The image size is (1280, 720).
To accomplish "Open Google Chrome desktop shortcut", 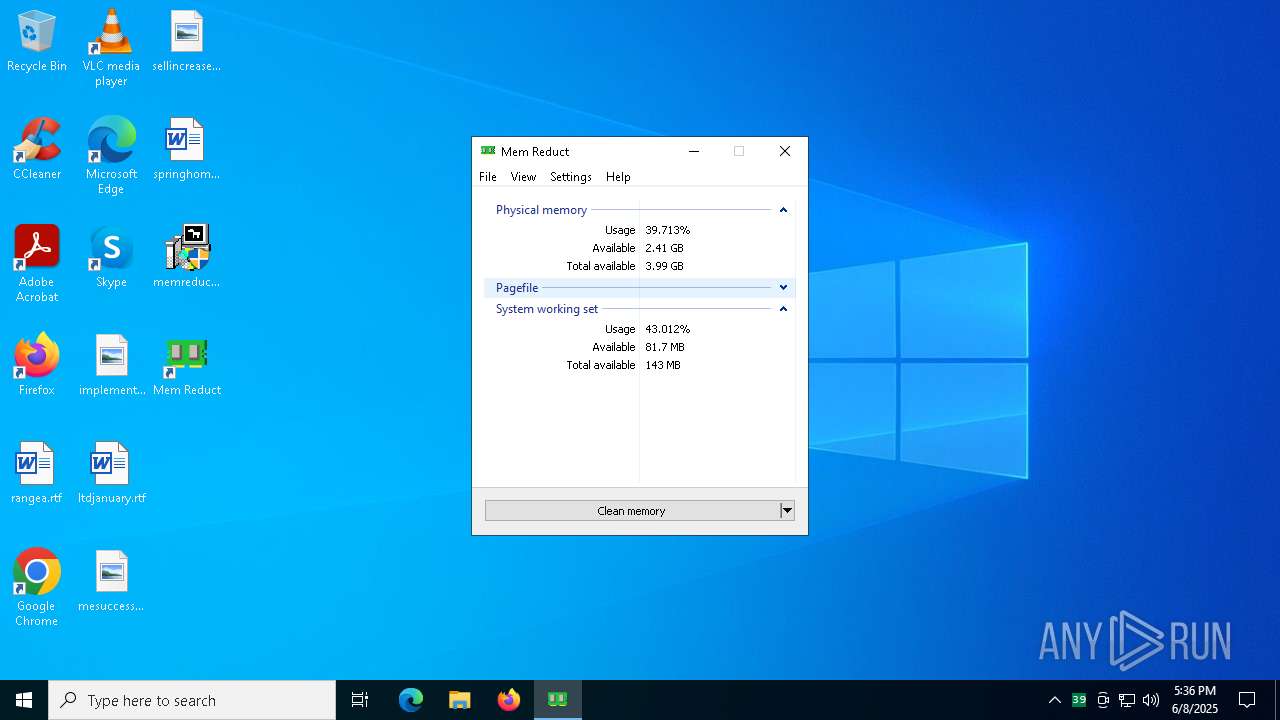I will (x=37, y=588).
